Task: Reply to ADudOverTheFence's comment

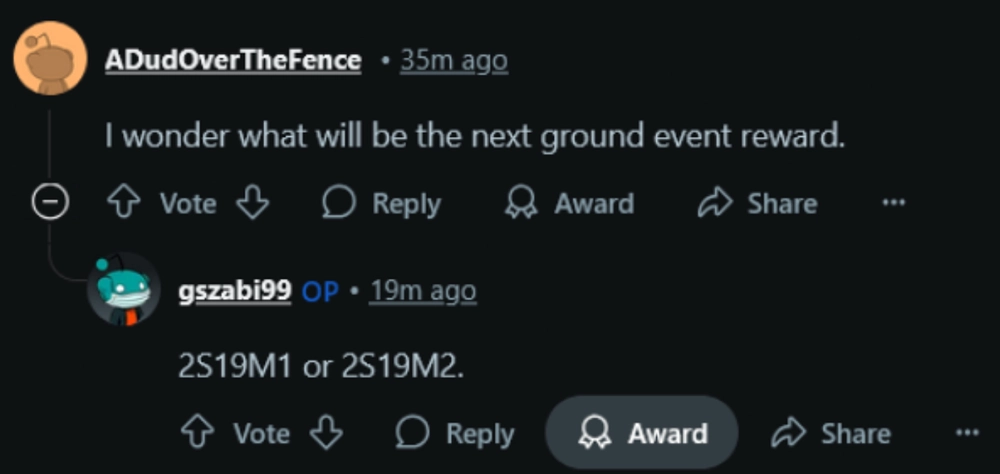Action: (x=381, y=204)
